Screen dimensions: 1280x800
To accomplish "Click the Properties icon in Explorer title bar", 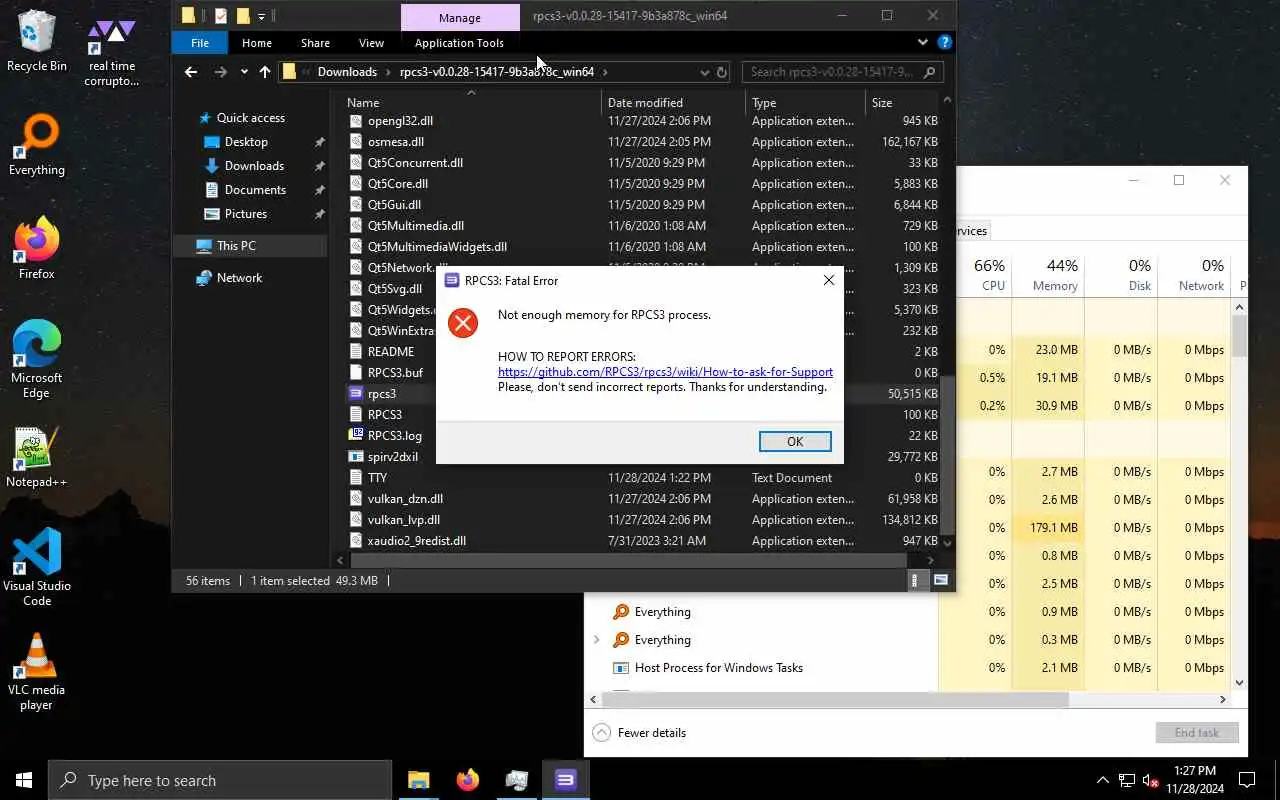I will coord(221,16).
